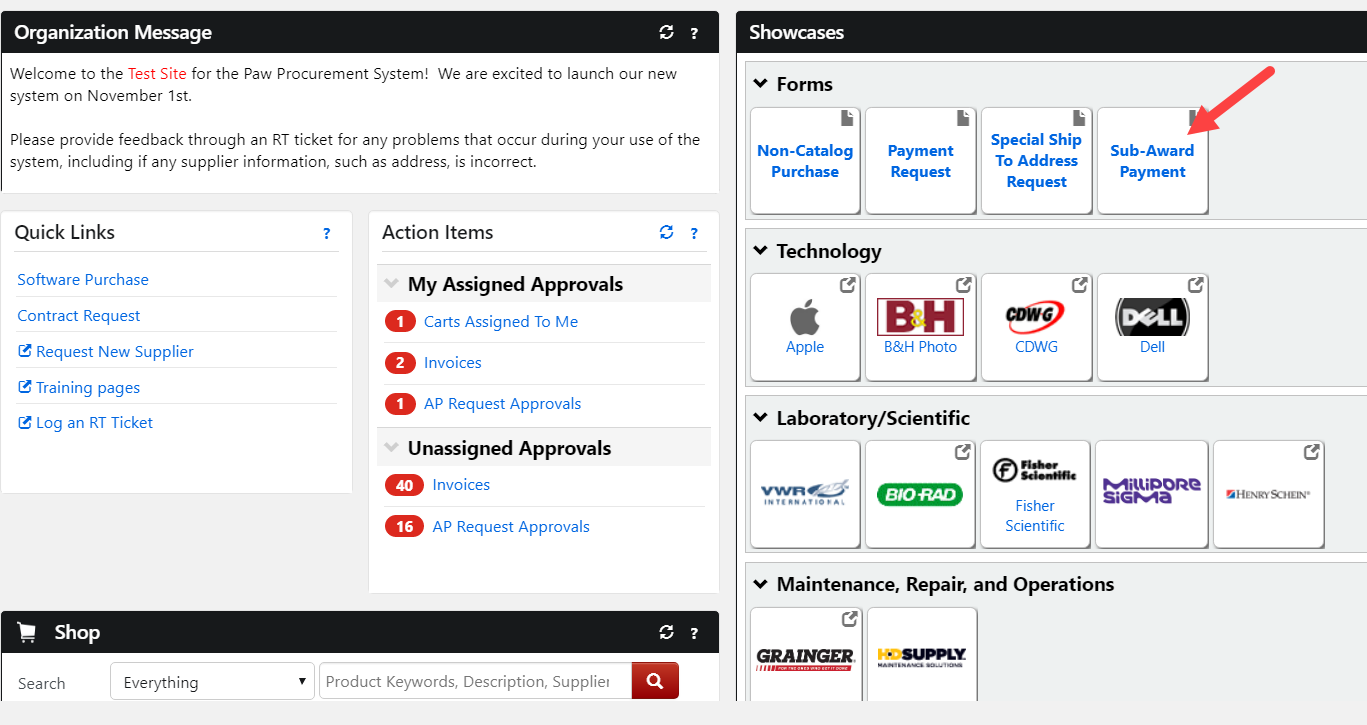Viewport: 1367px width, 725px height.
Task: Click the red Test Site link
Action: click(x=157, y=74)
